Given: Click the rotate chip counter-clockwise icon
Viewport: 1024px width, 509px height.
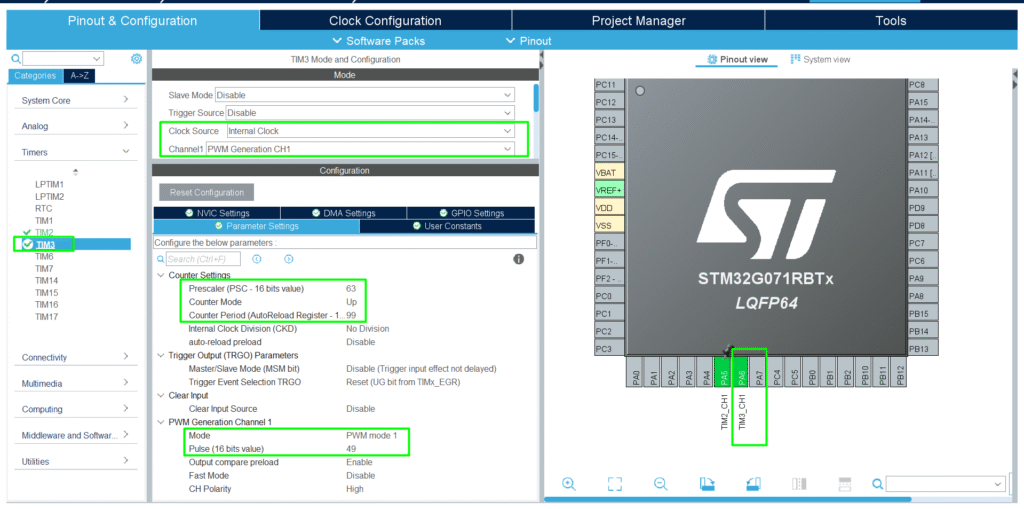Looking at the screenshot, I should coord(754,484).
